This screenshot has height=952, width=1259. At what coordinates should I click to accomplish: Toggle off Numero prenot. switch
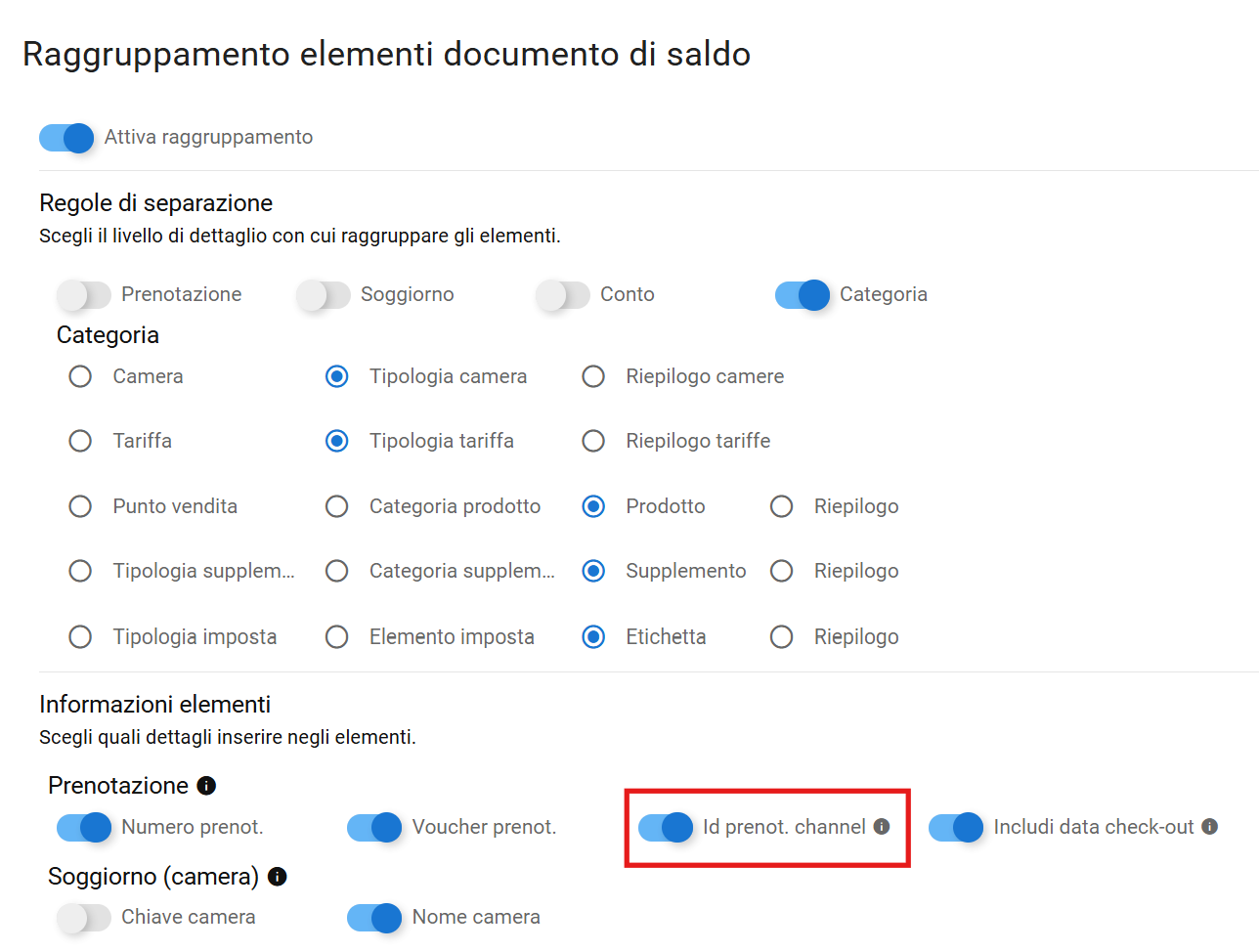pyautogui.click(x=84, y=828)
